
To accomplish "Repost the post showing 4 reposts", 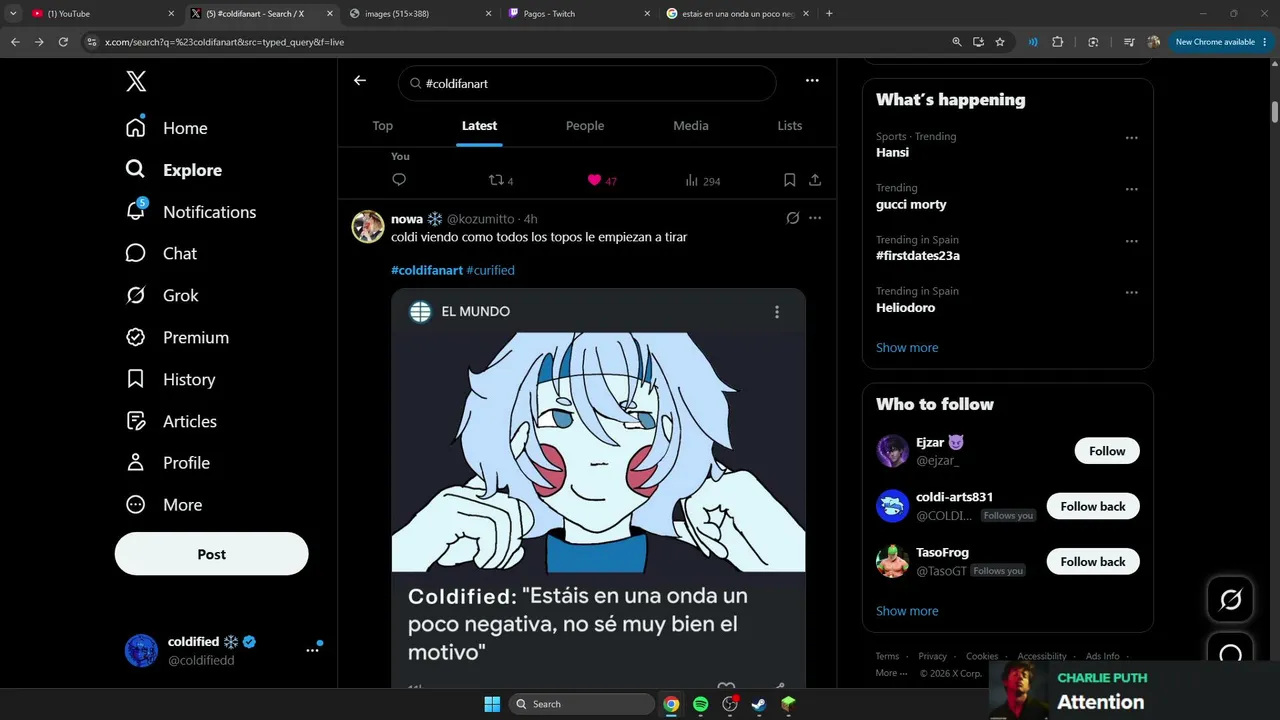I will click(500, 181).
